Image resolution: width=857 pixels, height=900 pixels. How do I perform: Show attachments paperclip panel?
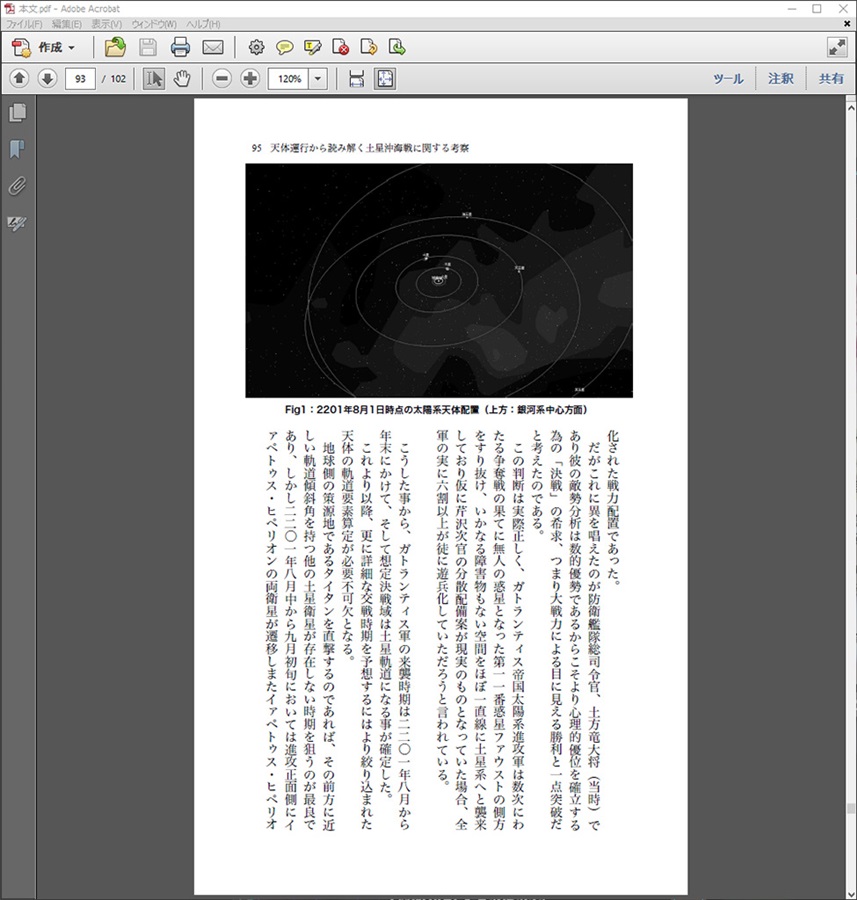[x=18, y=186]
